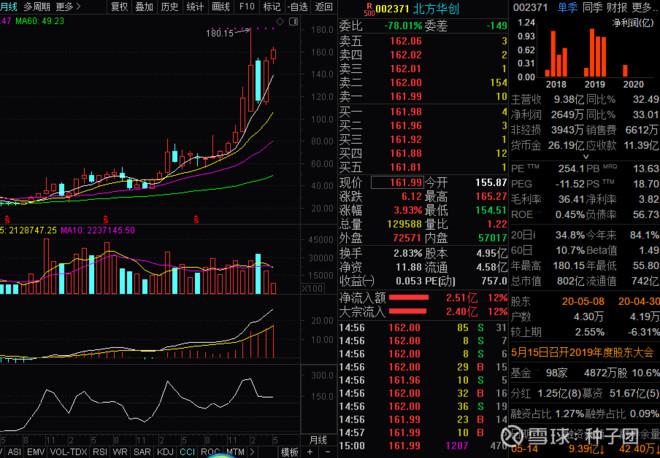
Task: Switch to the 同季 same-quarter tab
Action: [593, 7]
